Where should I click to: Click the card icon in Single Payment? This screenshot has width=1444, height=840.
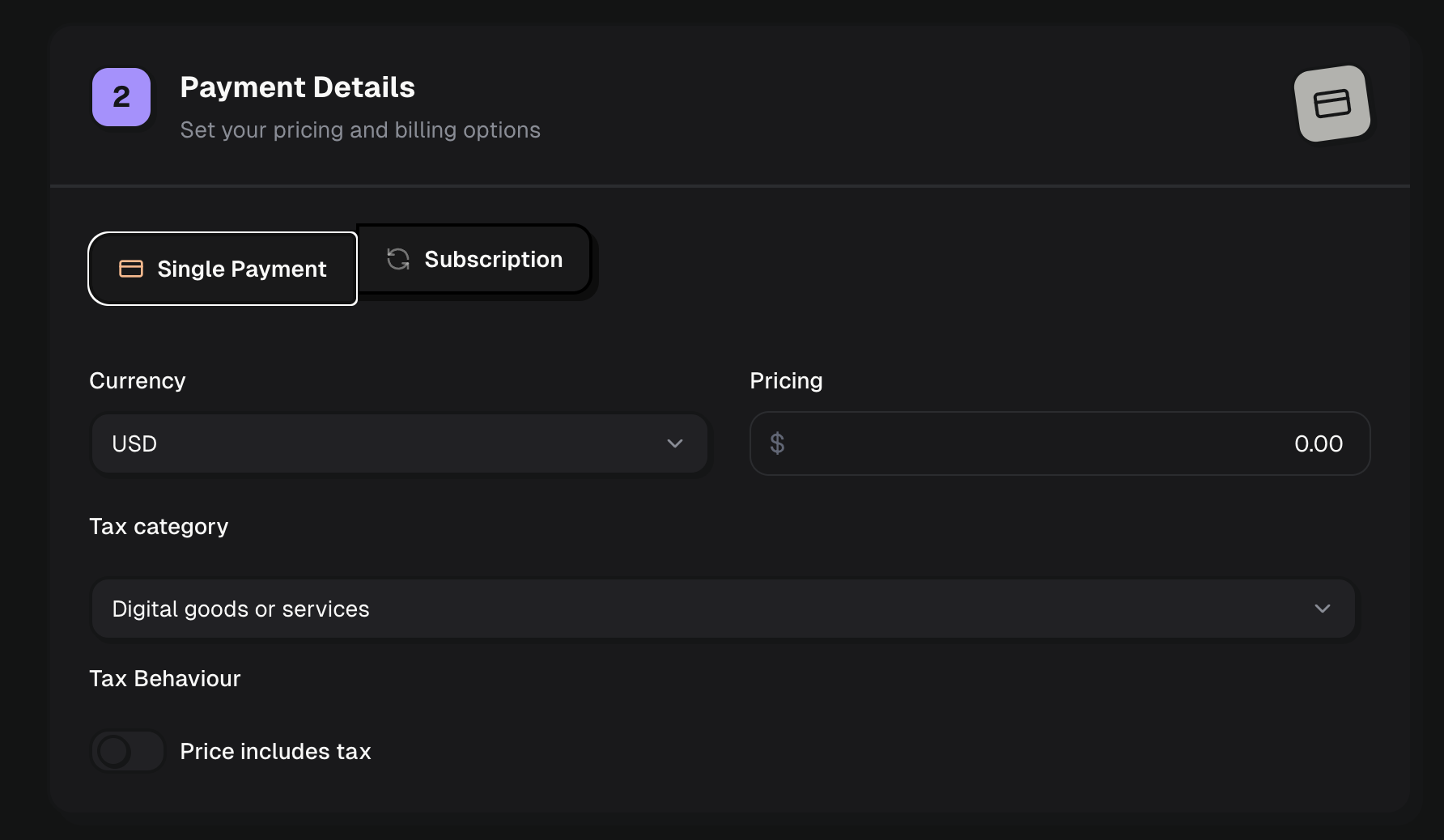click(131, 269)
